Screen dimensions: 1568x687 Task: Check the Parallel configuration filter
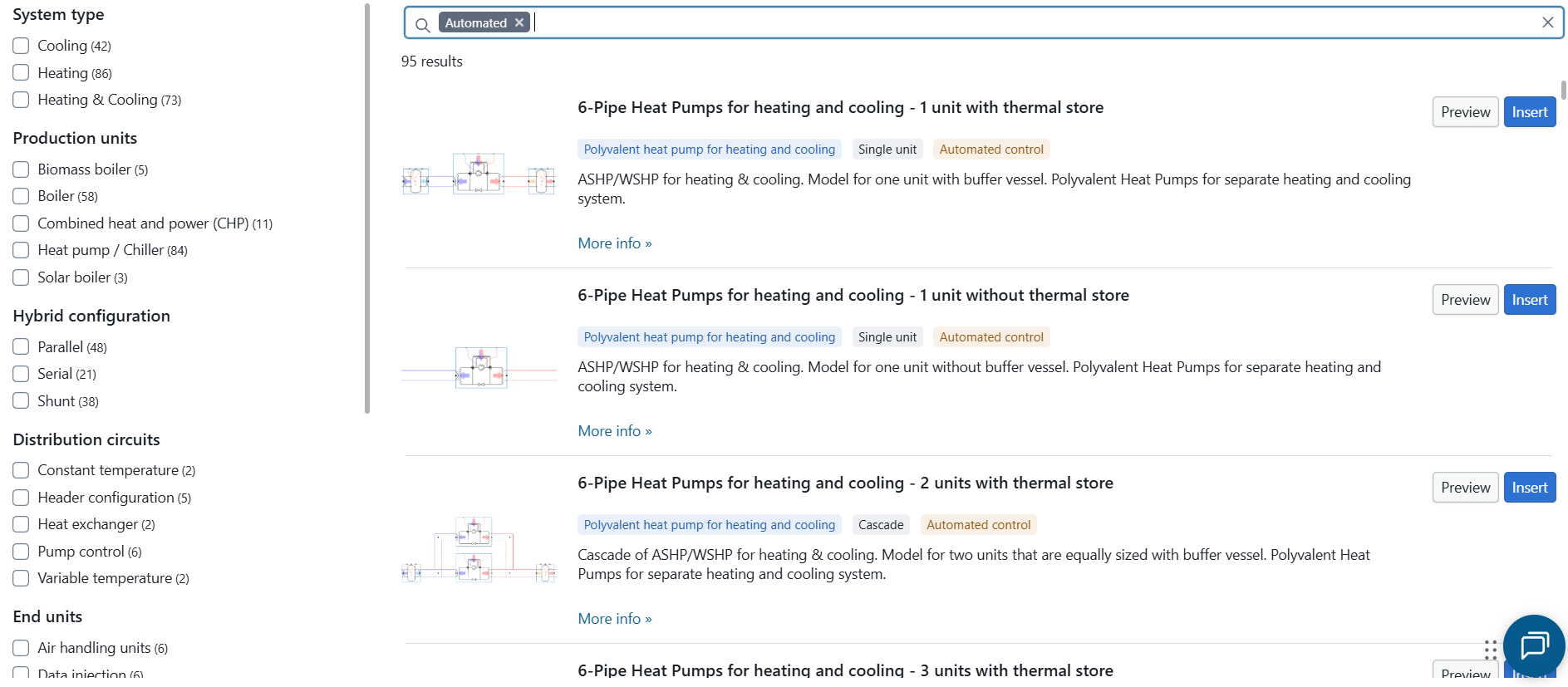tap(21, 347)
